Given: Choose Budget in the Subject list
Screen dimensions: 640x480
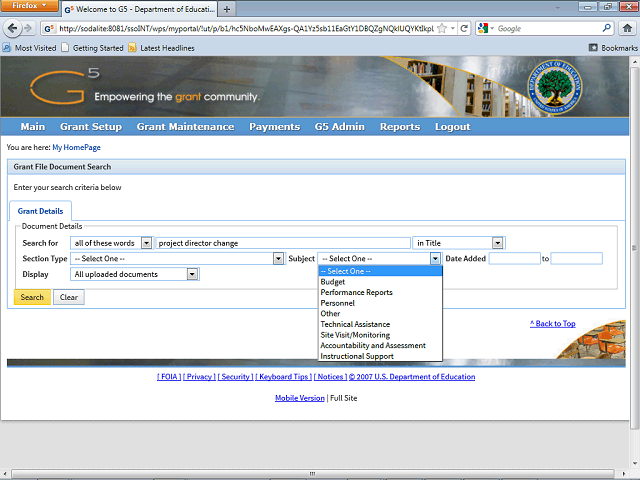Looking at the screenshot, I should pos(380,282).
